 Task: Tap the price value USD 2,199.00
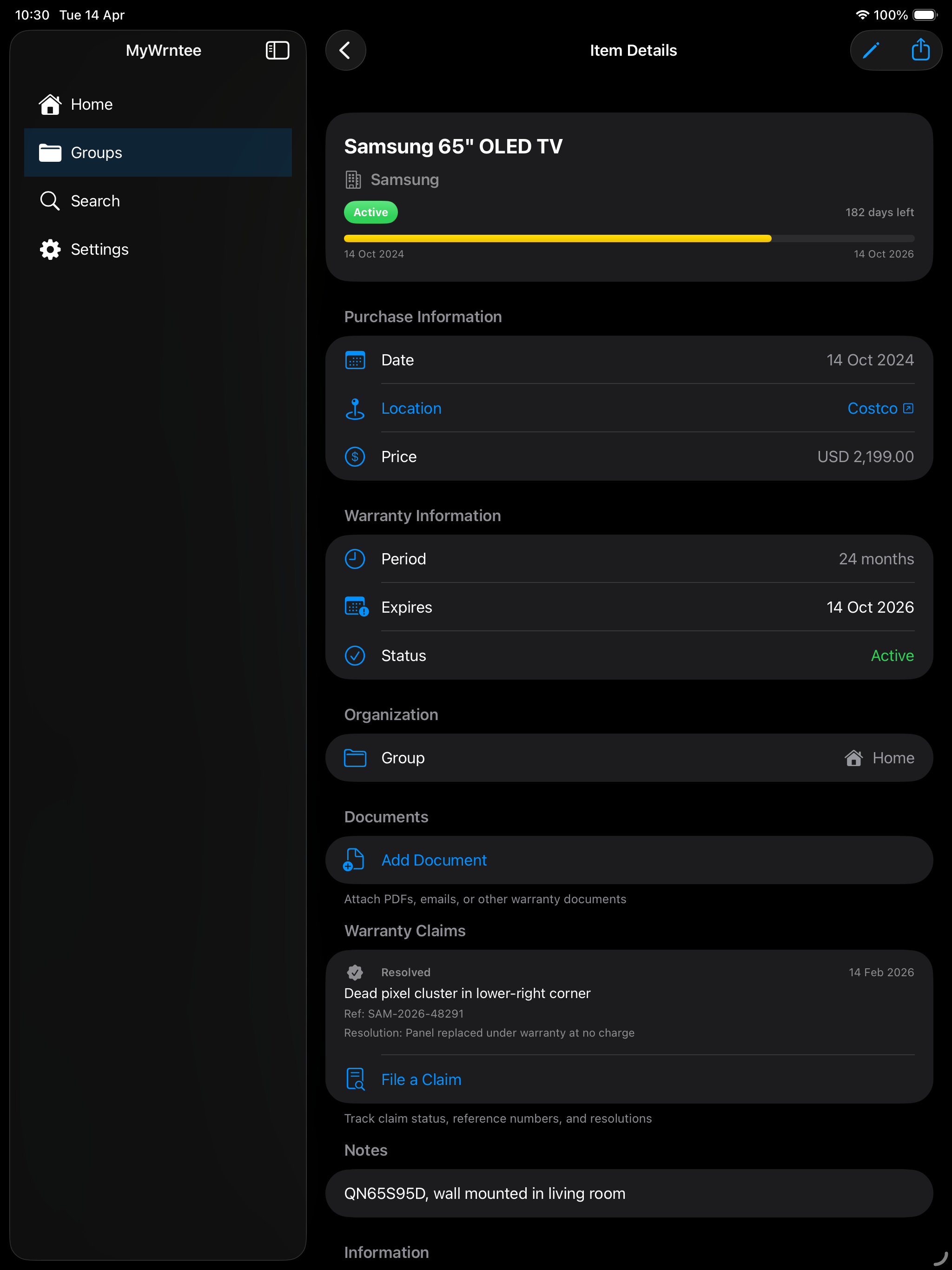(x=865, y=456)
